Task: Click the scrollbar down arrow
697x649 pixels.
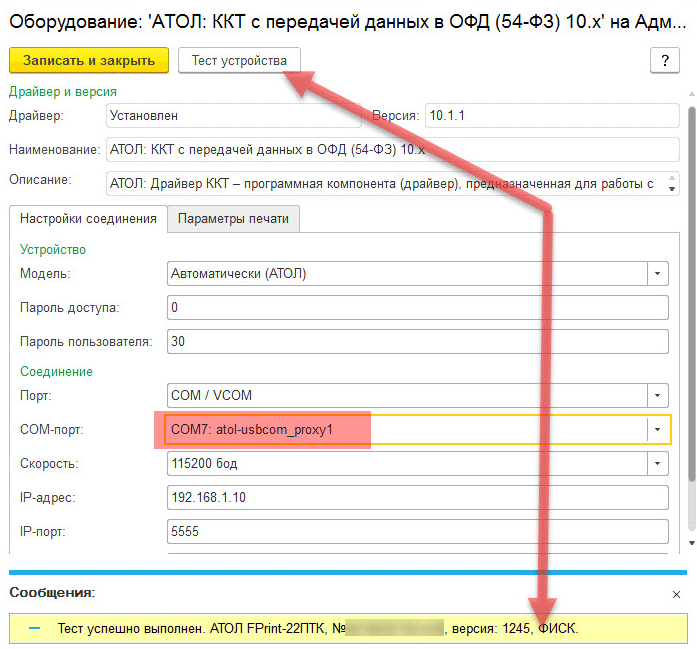Action: (x=691, y=543)
